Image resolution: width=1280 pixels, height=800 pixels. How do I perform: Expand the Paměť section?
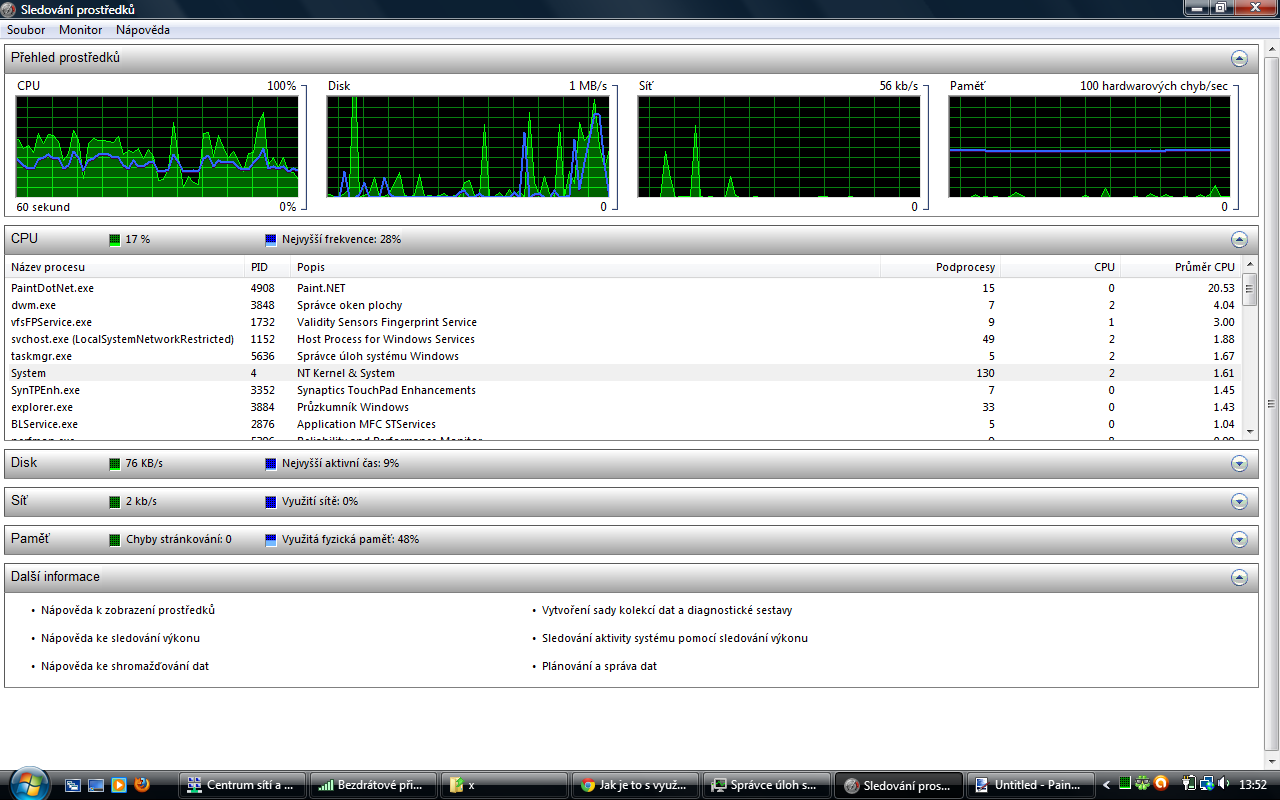click(1239, 540)
